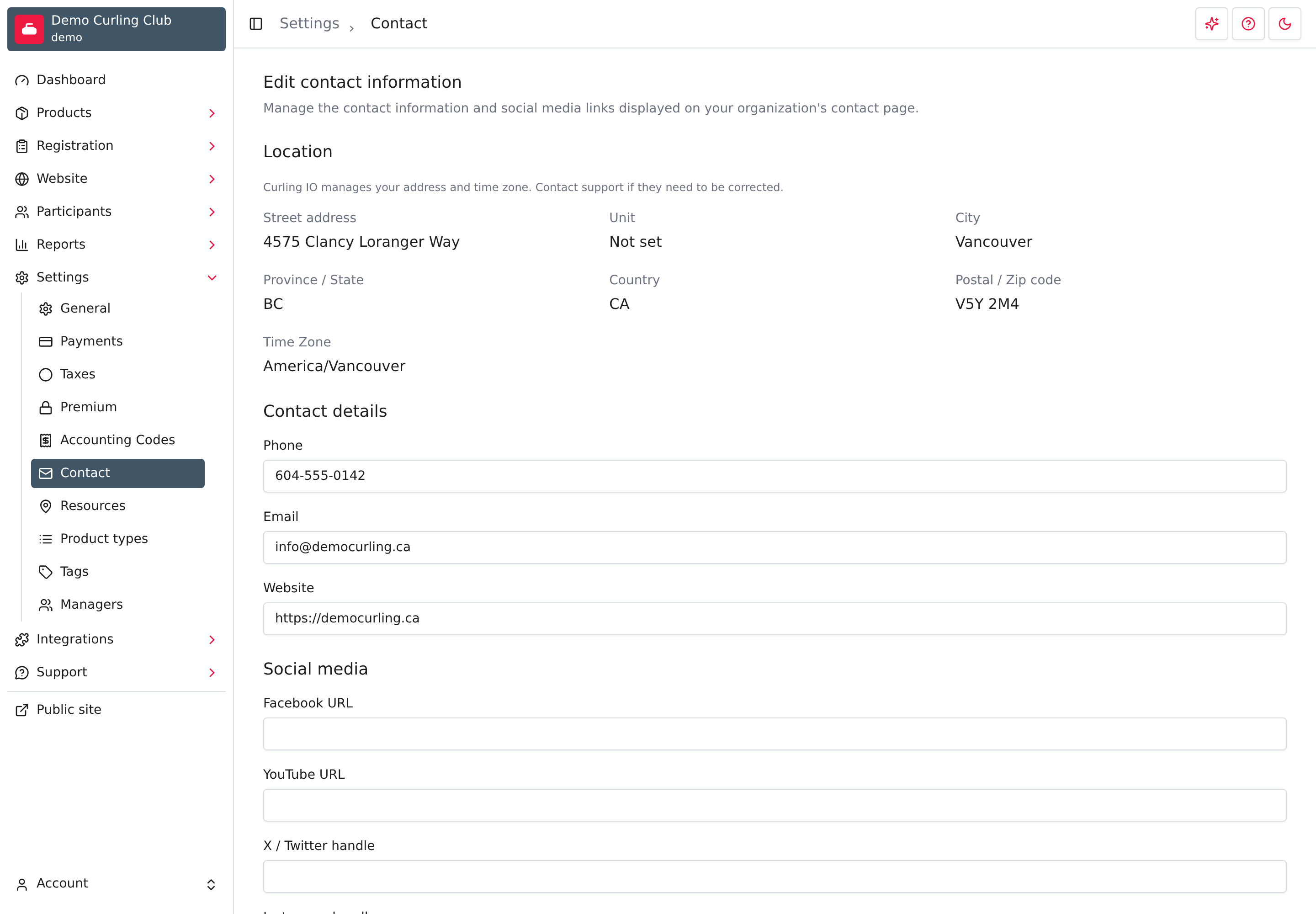Open Resources settings page
The height and width of the screenshot is (914, 1316).
click(117, 506)
